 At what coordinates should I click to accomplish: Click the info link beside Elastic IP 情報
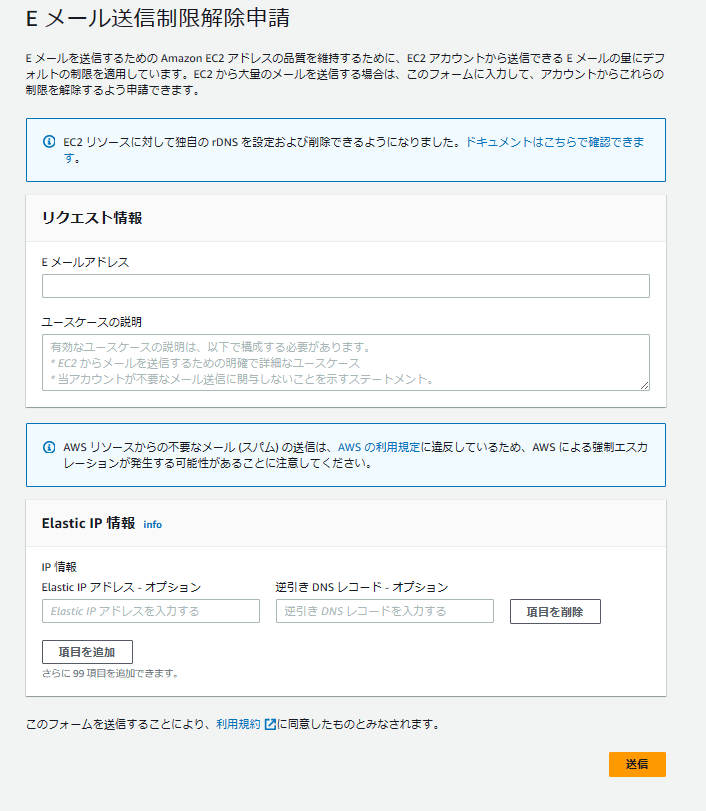coord(153,524)
